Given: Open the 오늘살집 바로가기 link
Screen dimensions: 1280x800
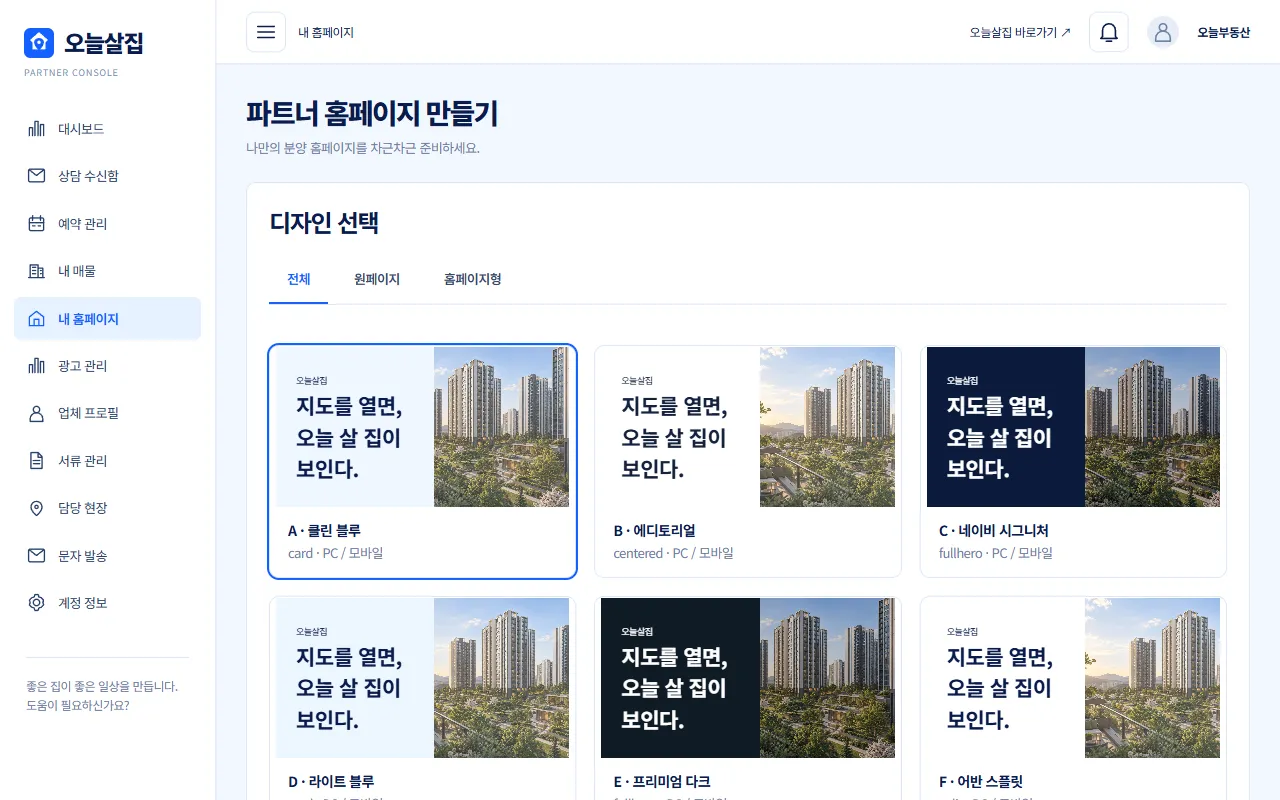Looking at the screenshot, I should [x=1020, y=32].
